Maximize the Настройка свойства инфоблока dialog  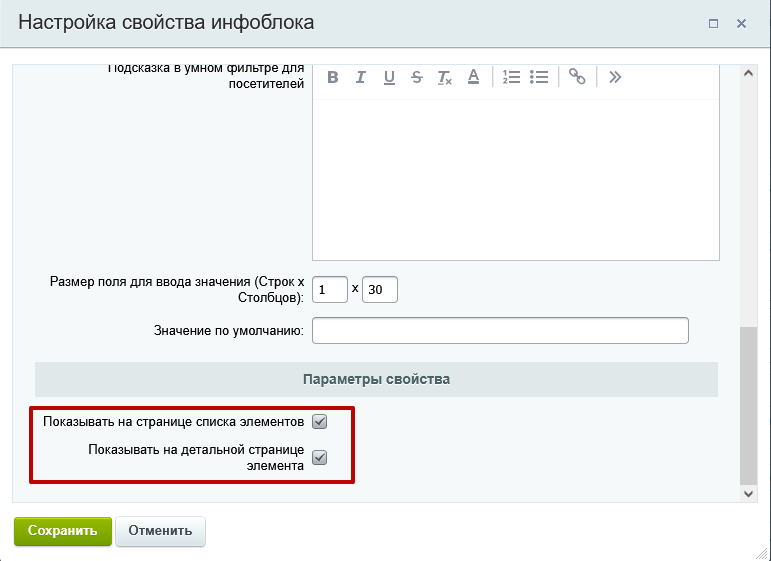click(713, 24)
